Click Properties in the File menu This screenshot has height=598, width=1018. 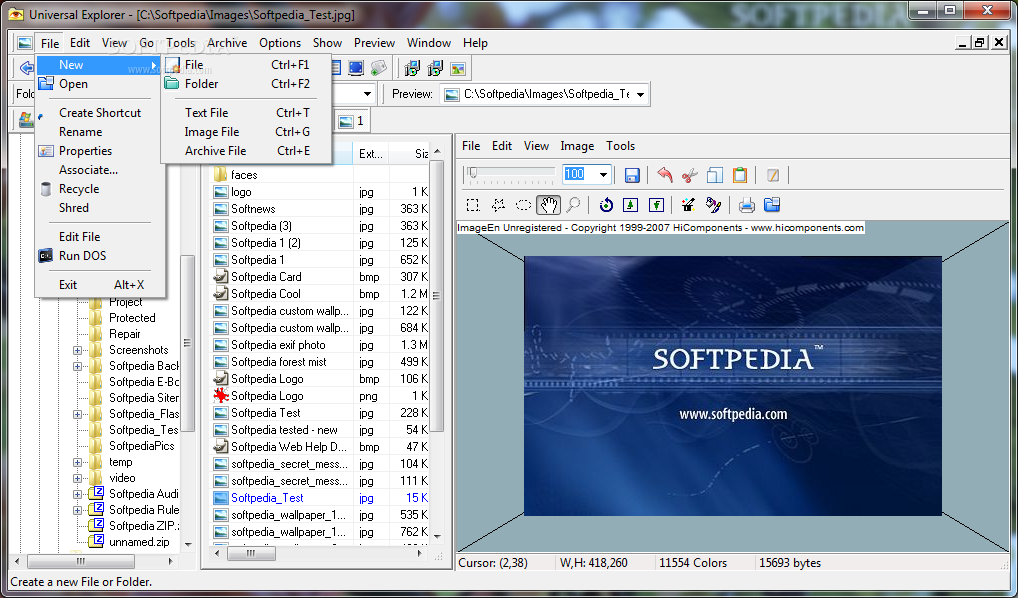[100, 151]
